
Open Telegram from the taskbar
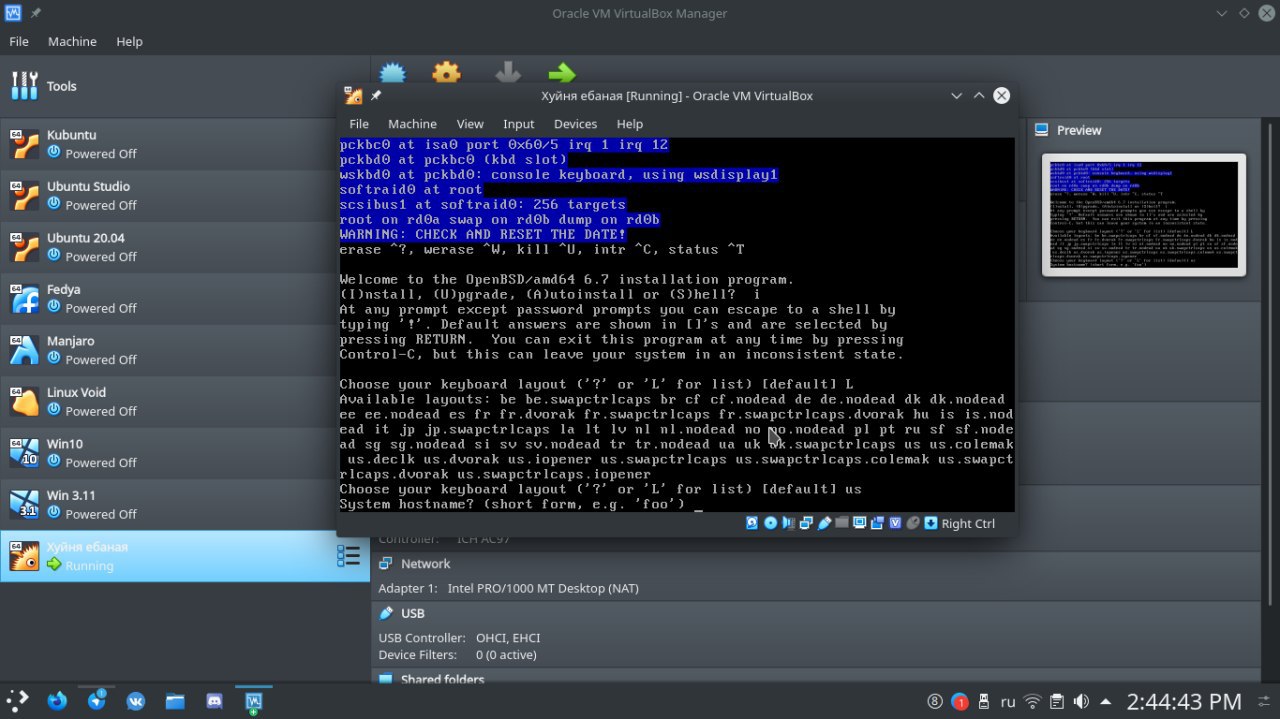97,701
